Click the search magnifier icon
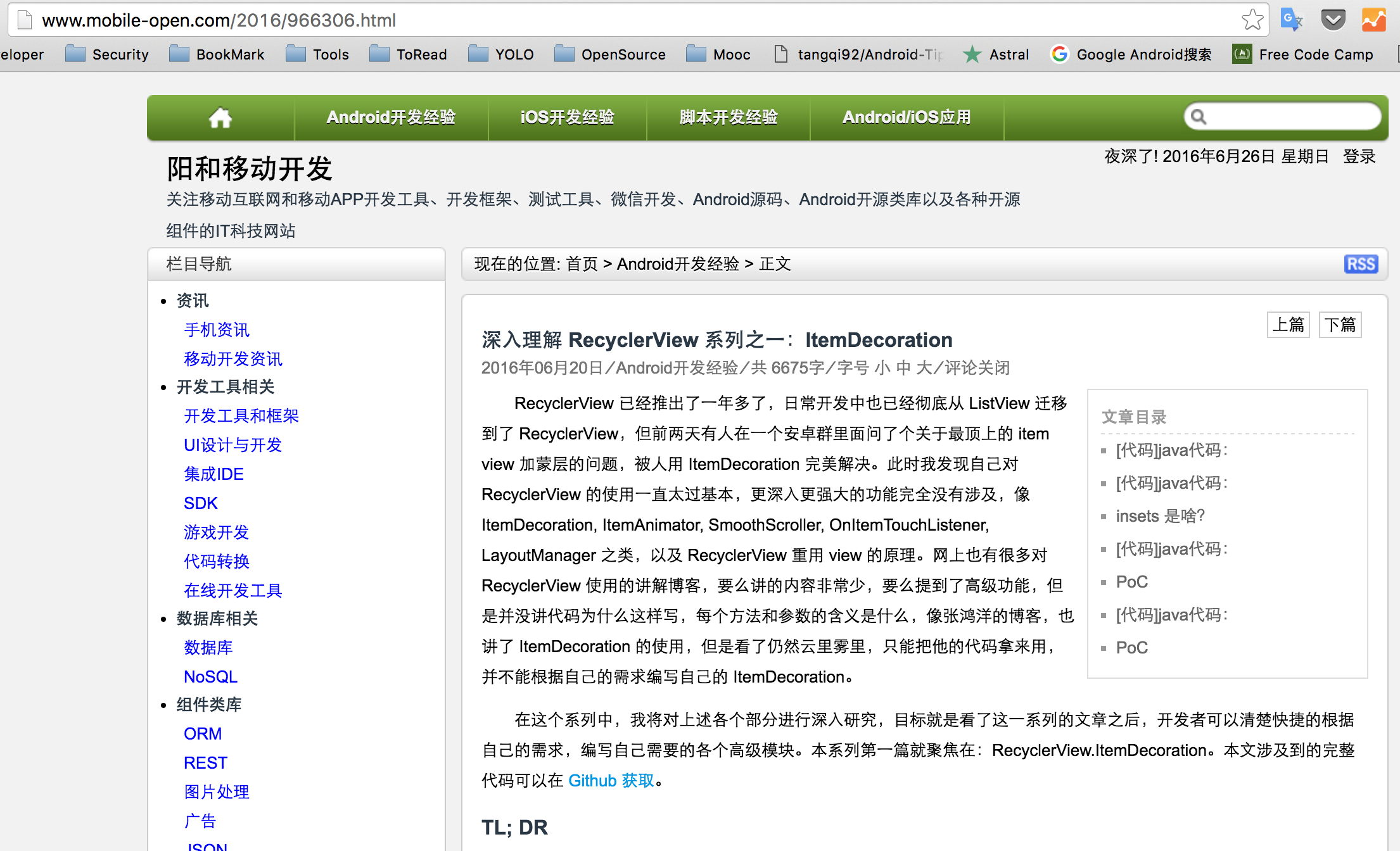Screen dimensions: 1400x851 1199,117
